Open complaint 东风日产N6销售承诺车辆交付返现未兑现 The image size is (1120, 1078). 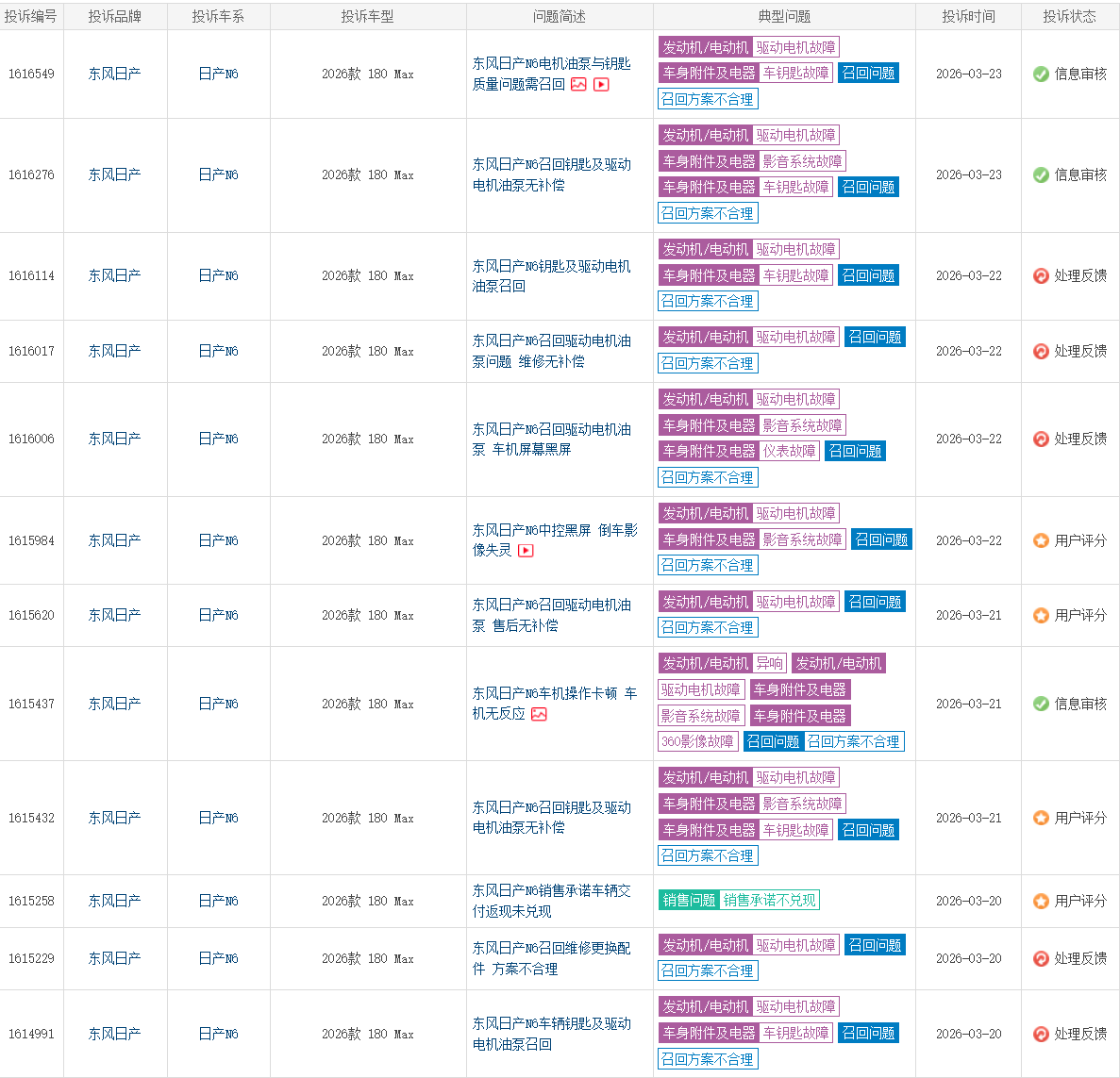[x=551, y=901]
